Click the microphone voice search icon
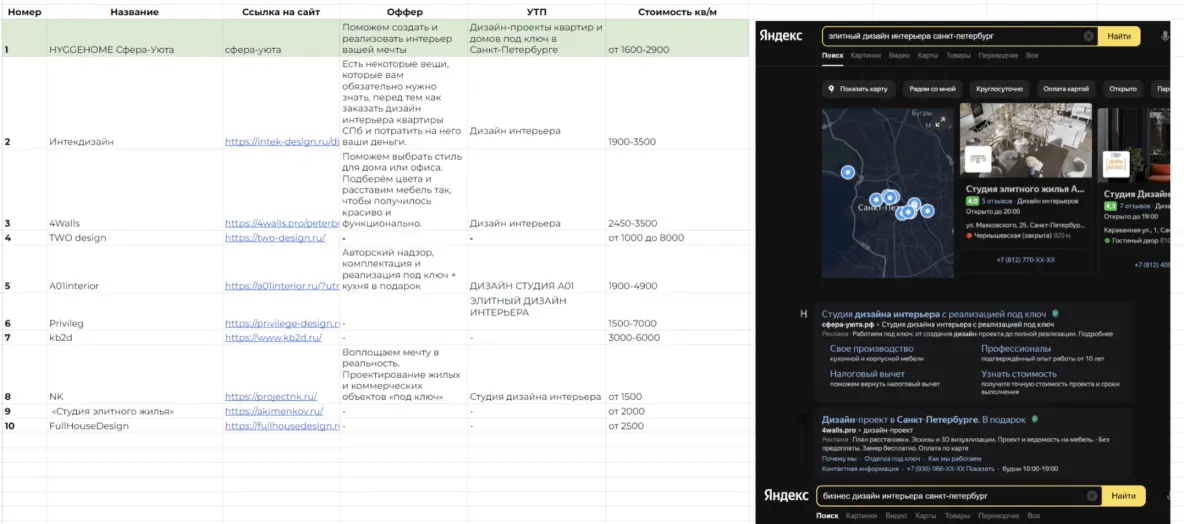Image resolution: width=1184 pixels, height=524 pixels. click(1166, 36)
